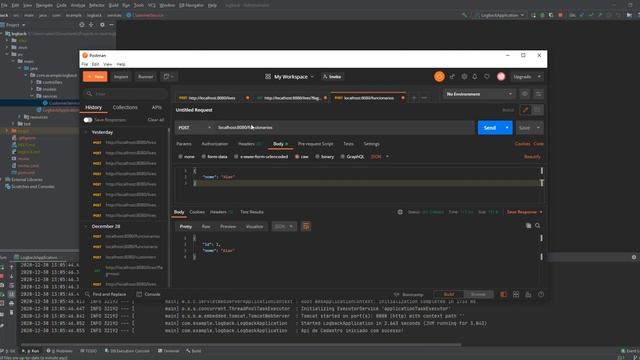The width and height of the screenshot is (640, 360).
Task: Click the Invite button
Action: [332, 77]
